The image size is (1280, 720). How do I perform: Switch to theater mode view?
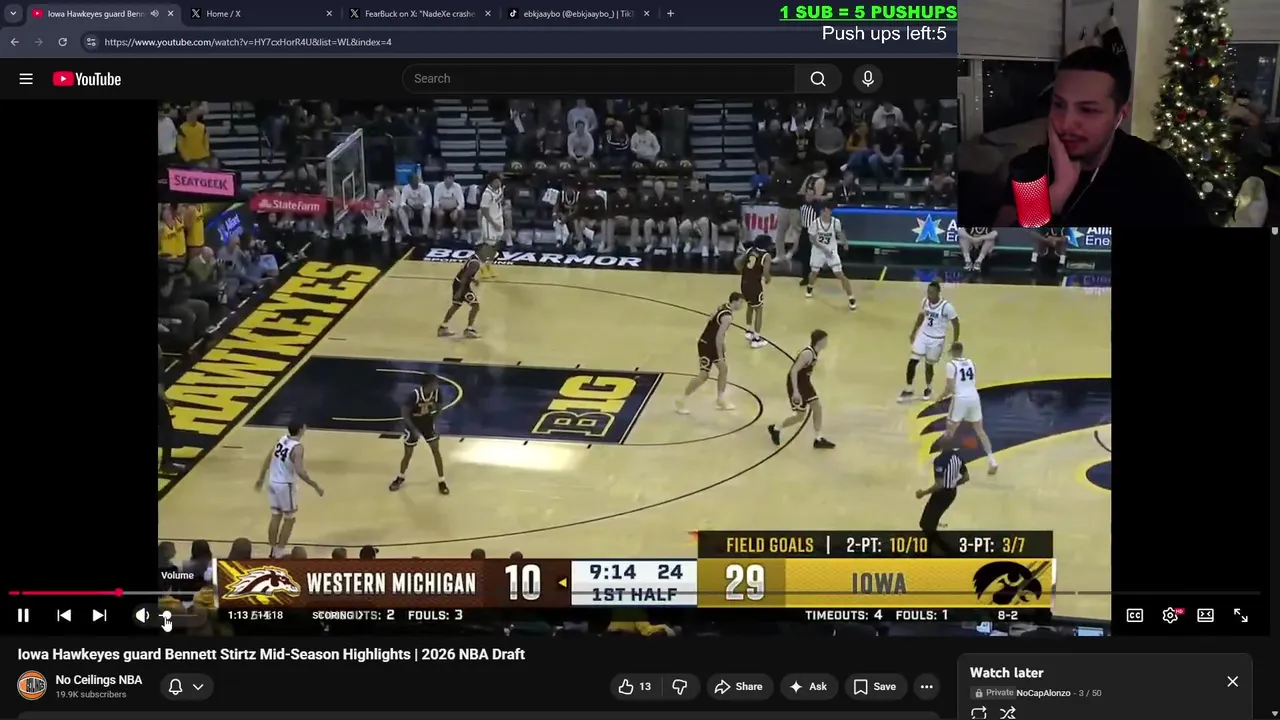click(1205, 615)
